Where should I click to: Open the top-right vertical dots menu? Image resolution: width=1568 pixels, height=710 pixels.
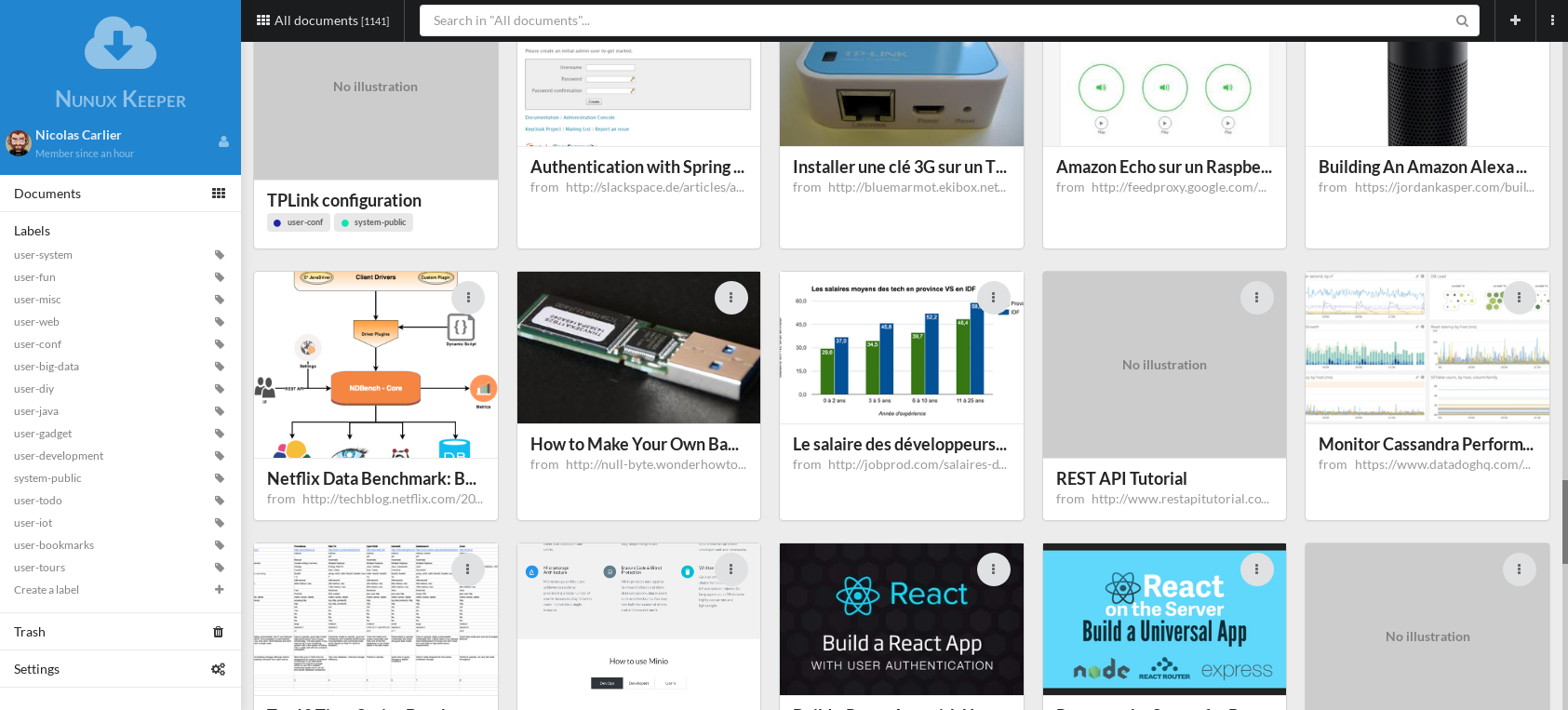point(1552,20)
